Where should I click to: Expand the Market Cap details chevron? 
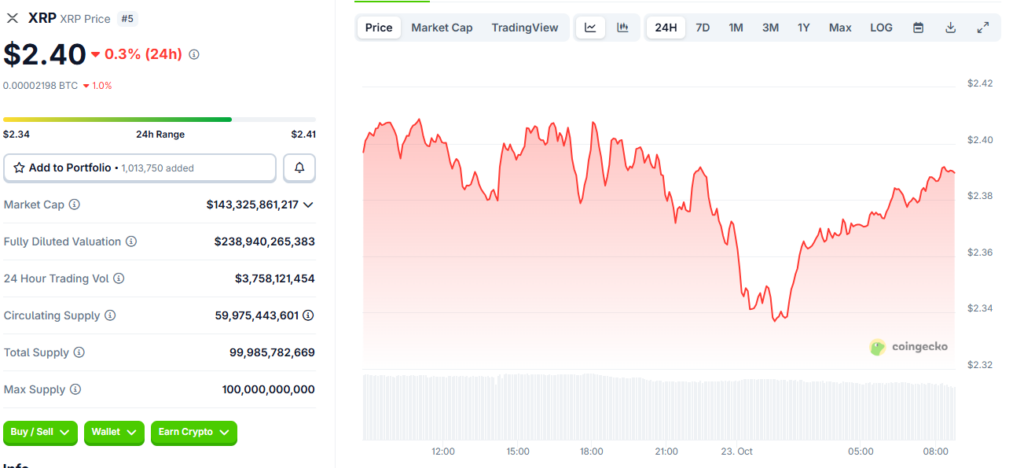[x=308, y=205]
